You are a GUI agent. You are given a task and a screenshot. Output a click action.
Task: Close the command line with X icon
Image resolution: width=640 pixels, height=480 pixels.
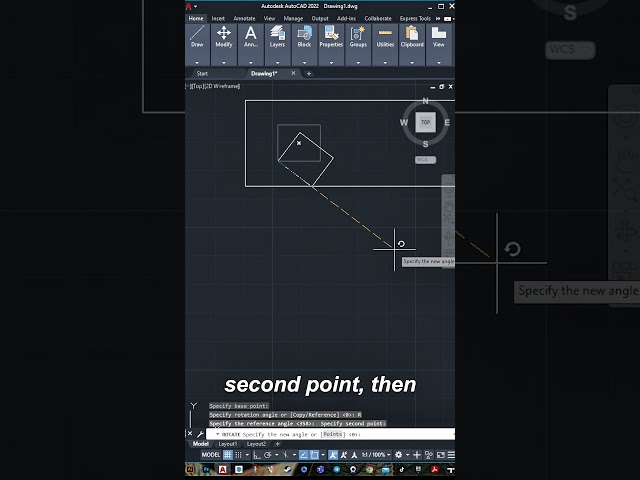pos(190,433)
